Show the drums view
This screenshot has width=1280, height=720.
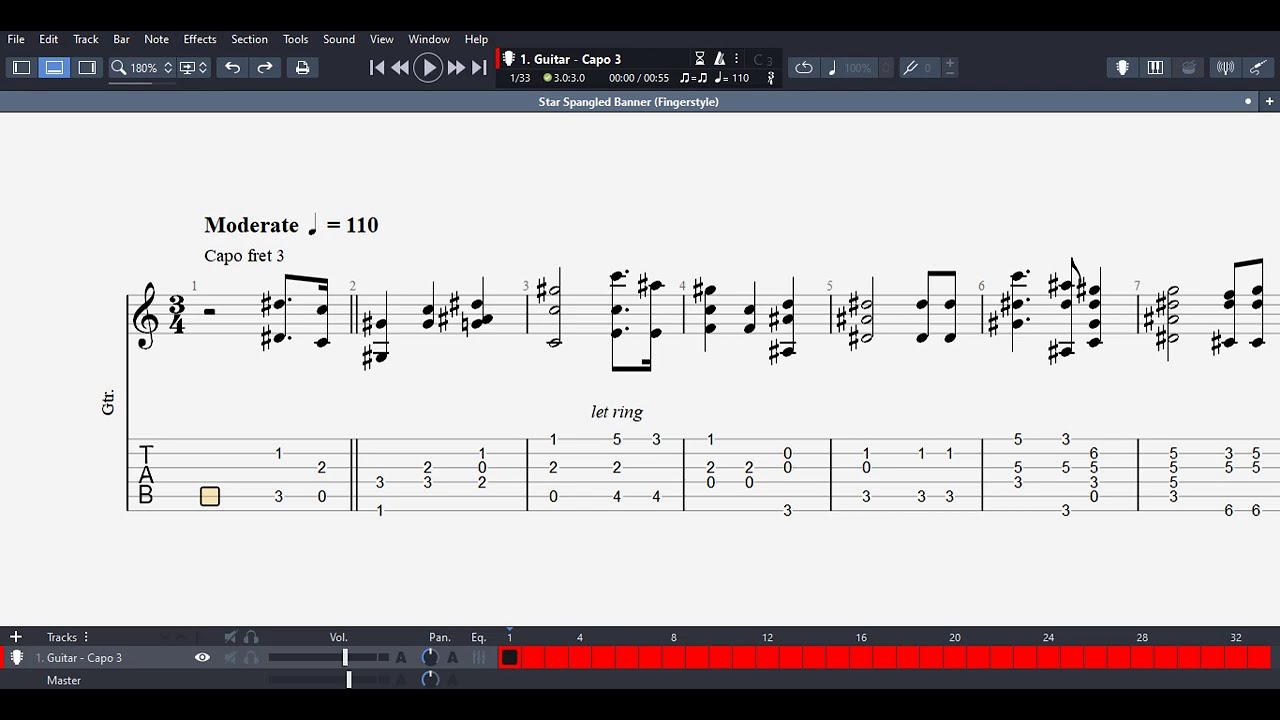pos(1189,67)
